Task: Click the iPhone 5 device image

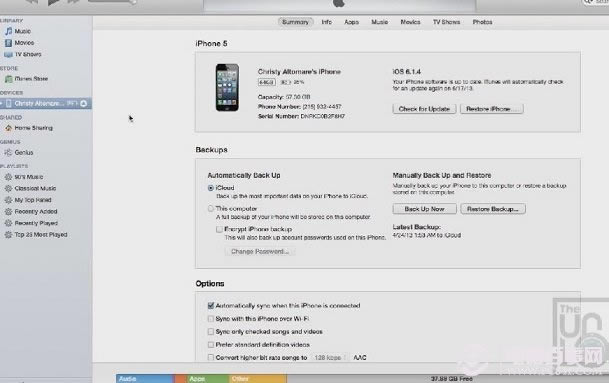Action: (x=227, y=87)
